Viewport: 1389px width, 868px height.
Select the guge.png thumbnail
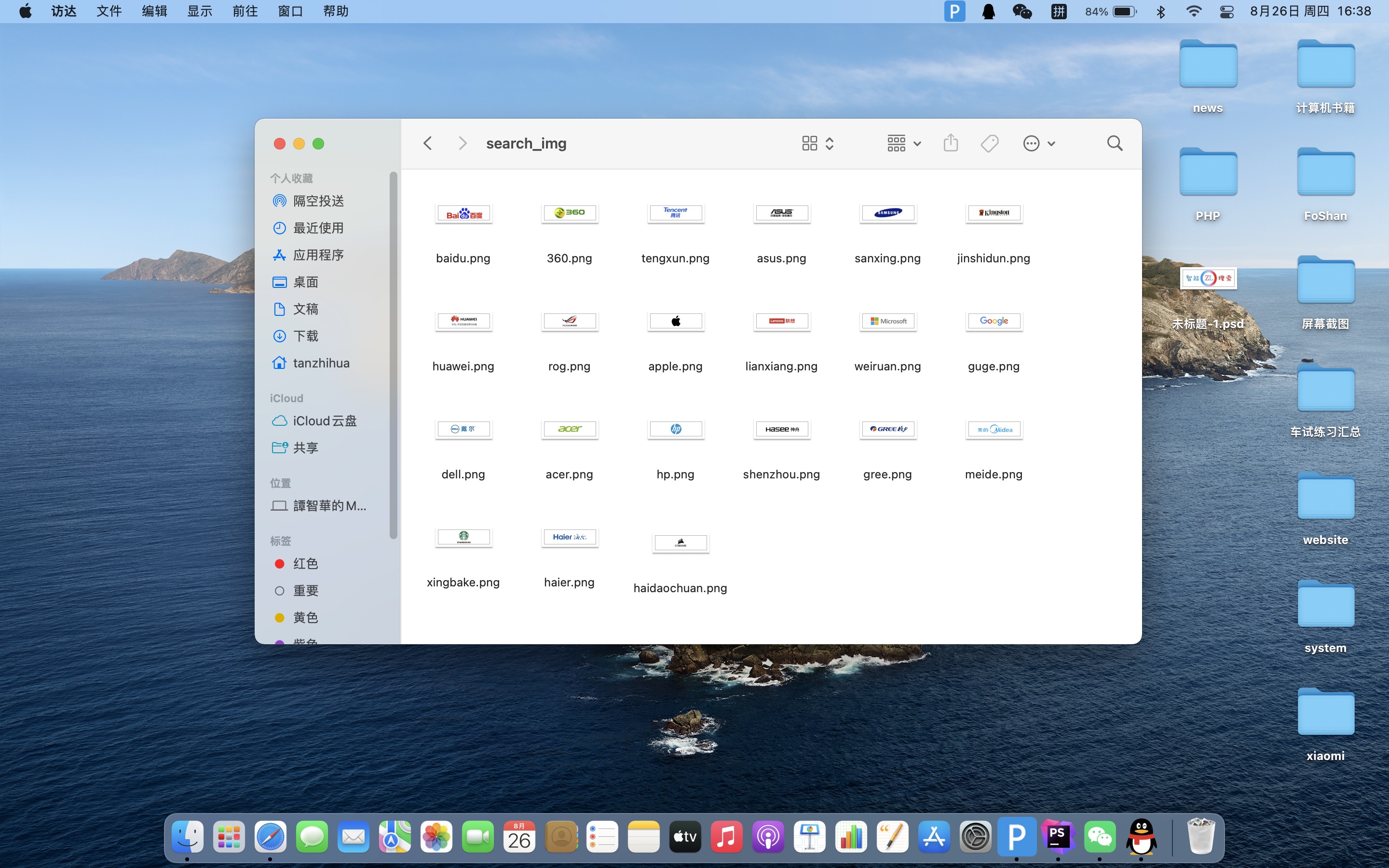(994, 321)
